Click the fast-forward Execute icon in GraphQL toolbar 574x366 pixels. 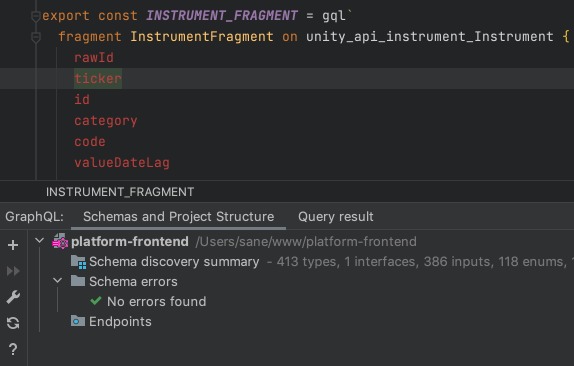(13, 271)
